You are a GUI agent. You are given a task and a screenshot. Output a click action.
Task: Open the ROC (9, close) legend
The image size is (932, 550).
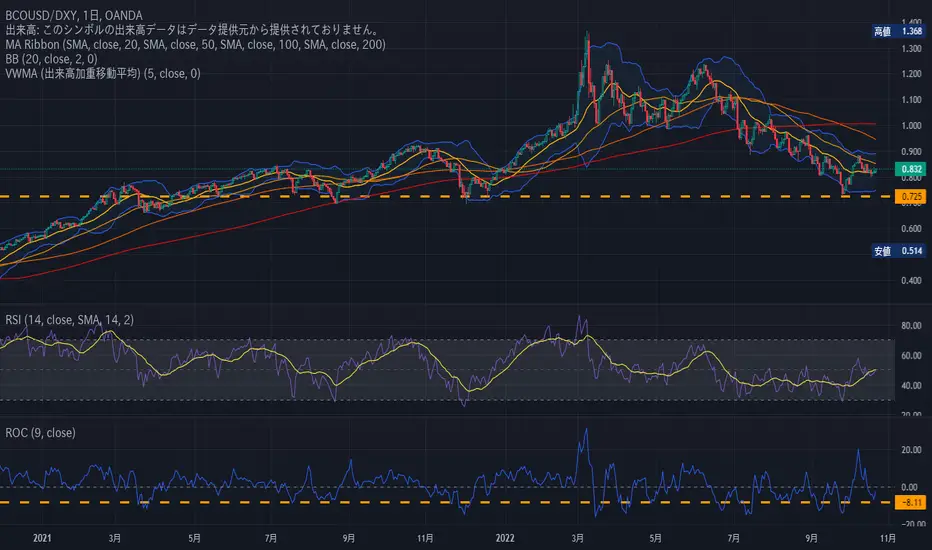click(40, 433)
